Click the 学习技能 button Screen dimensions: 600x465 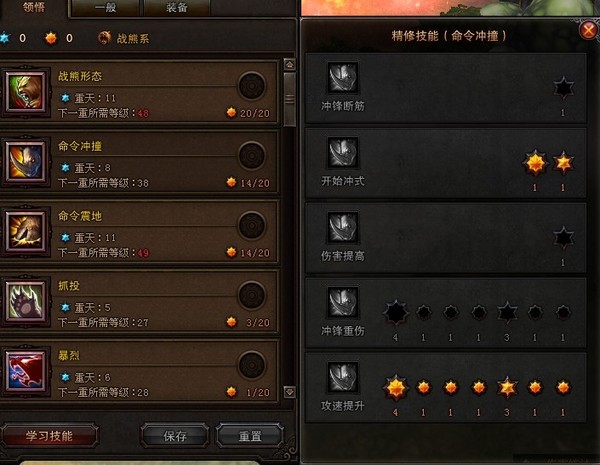[49, 436]
